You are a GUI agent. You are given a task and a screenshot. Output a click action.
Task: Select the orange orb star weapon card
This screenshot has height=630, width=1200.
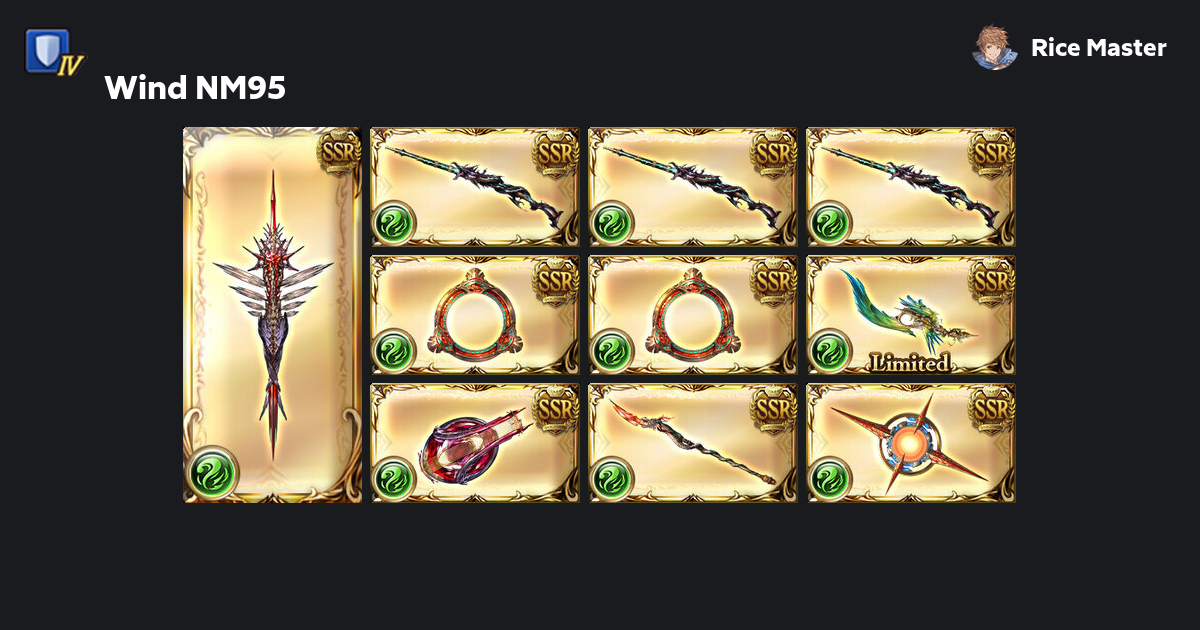911,443
